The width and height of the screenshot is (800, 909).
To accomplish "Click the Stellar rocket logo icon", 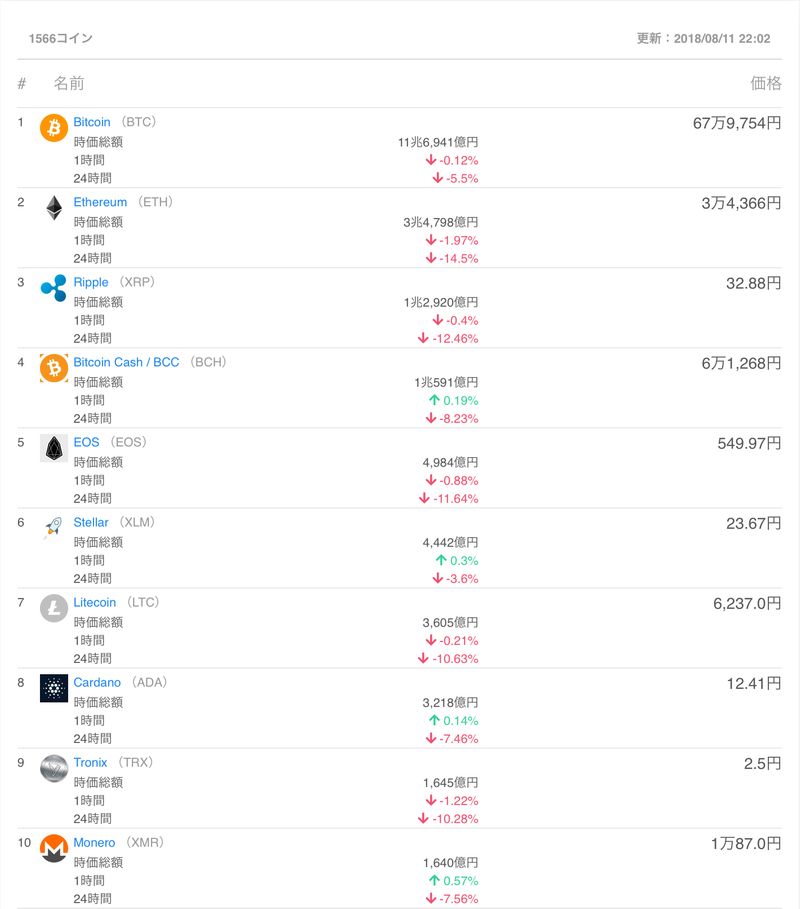I will (x=54, y=528).
